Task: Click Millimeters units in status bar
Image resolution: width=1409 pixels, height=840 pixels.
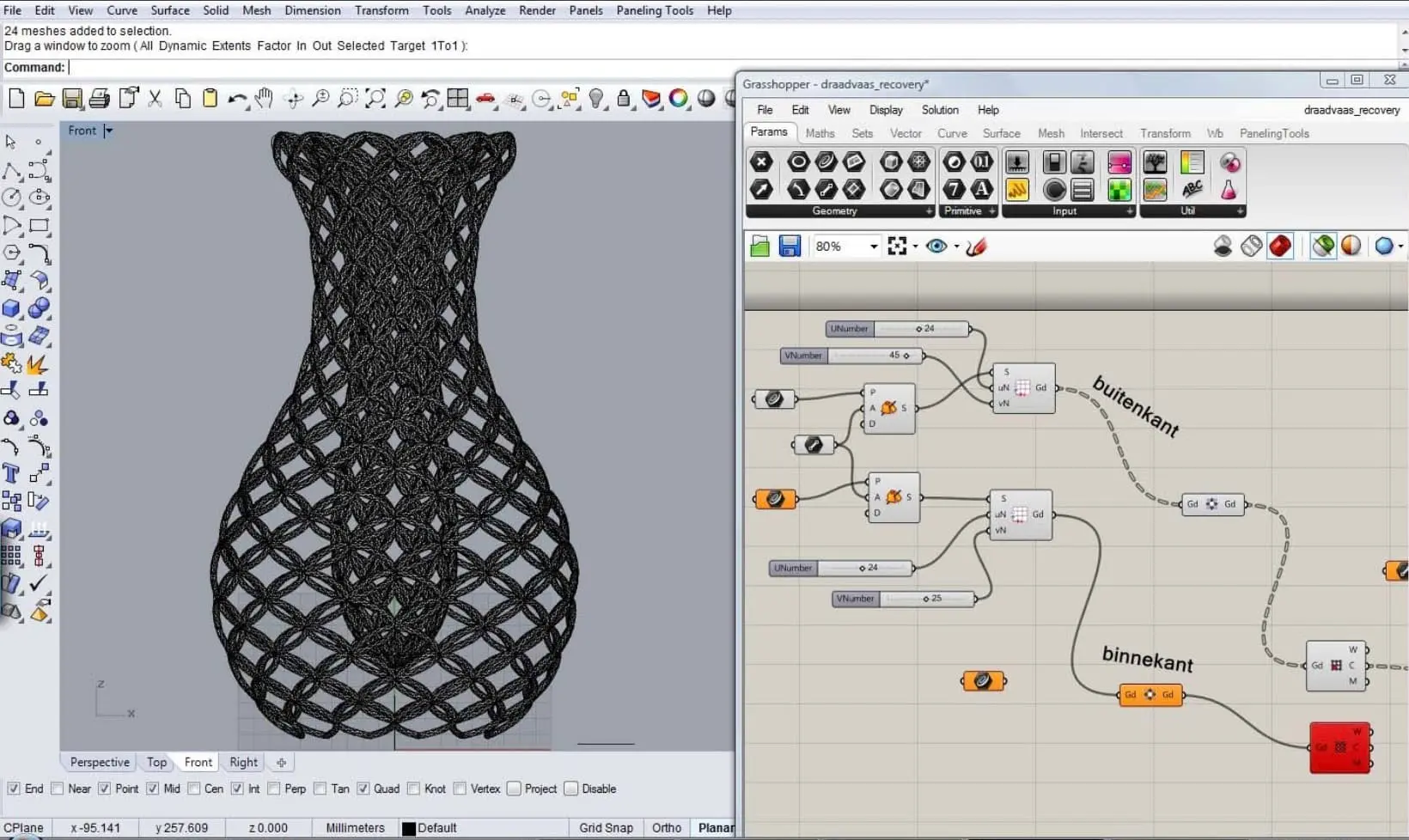Action: click(x=355, y=828)
